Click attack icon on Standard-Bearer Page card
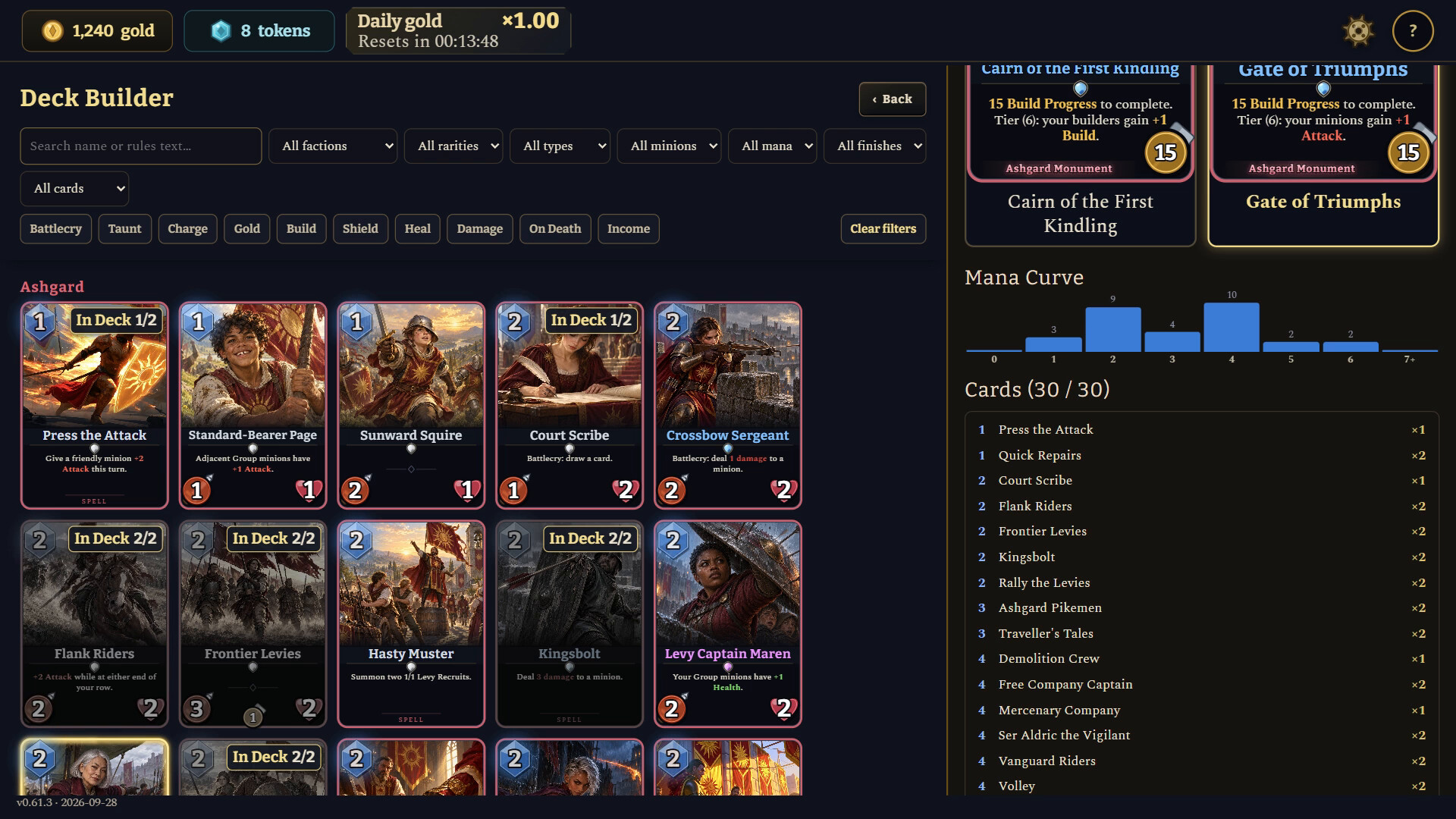Screen dimensions: 1456x819 pos(197,490)
